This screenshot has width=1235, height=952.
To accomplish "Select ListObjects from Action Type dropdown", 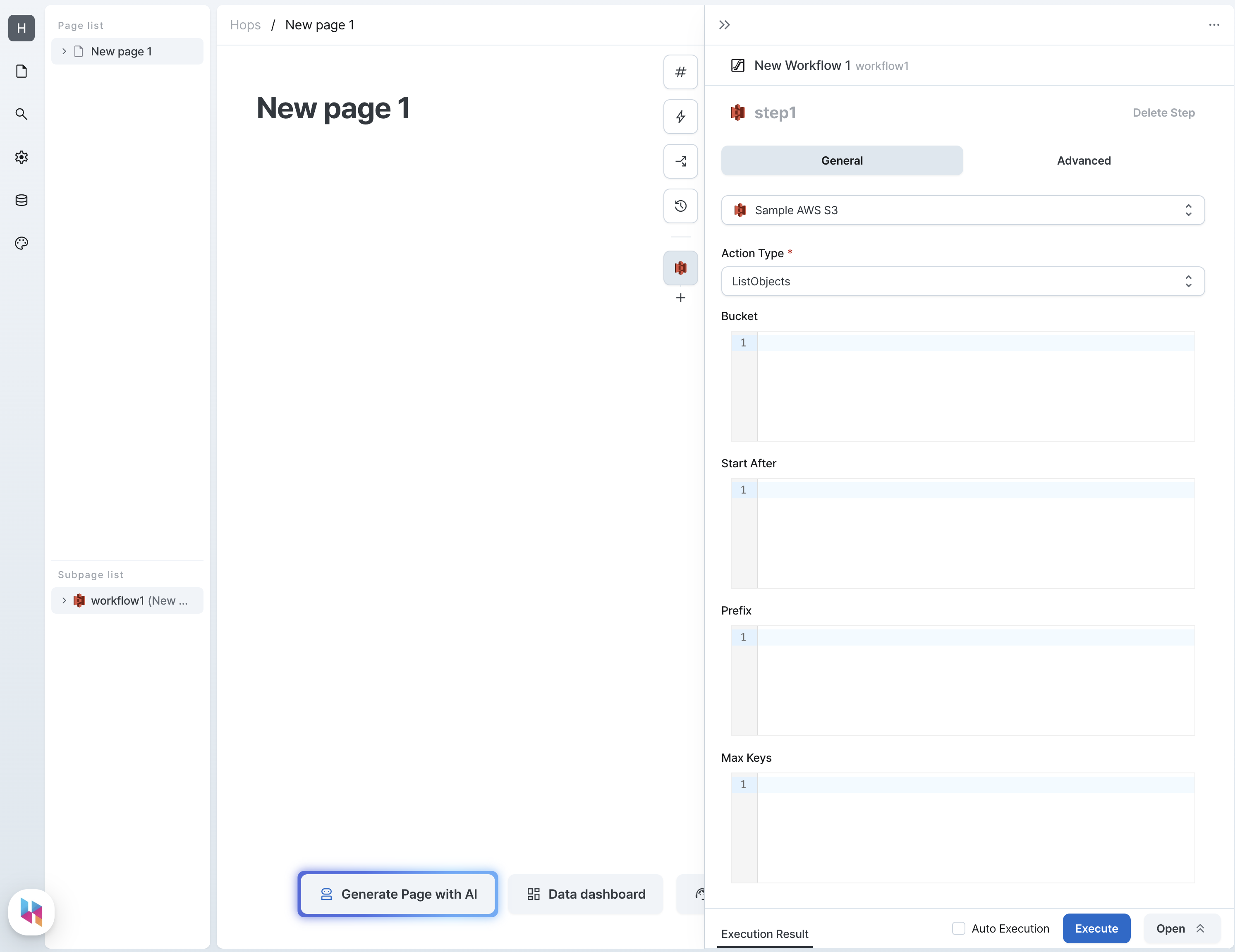I will click(x=962, y=281).
